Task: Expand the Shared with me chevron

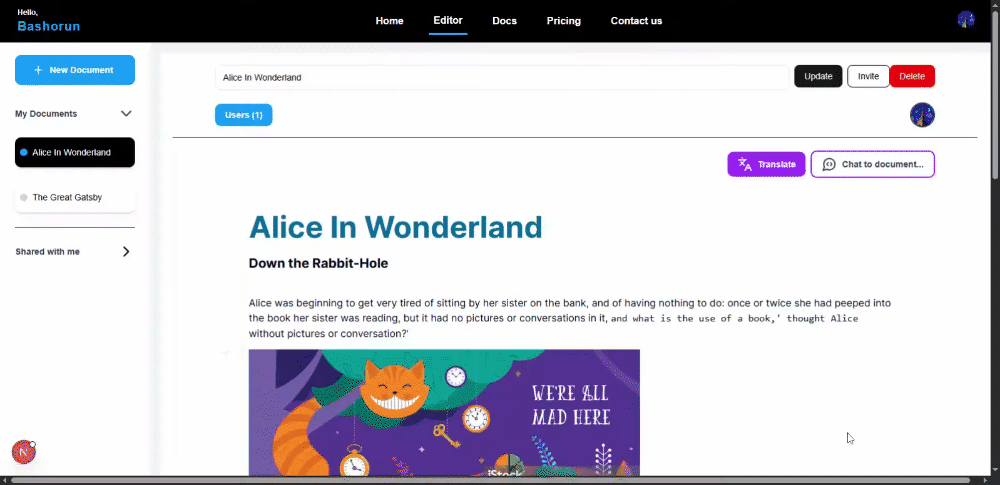Action: pos(126,251)
